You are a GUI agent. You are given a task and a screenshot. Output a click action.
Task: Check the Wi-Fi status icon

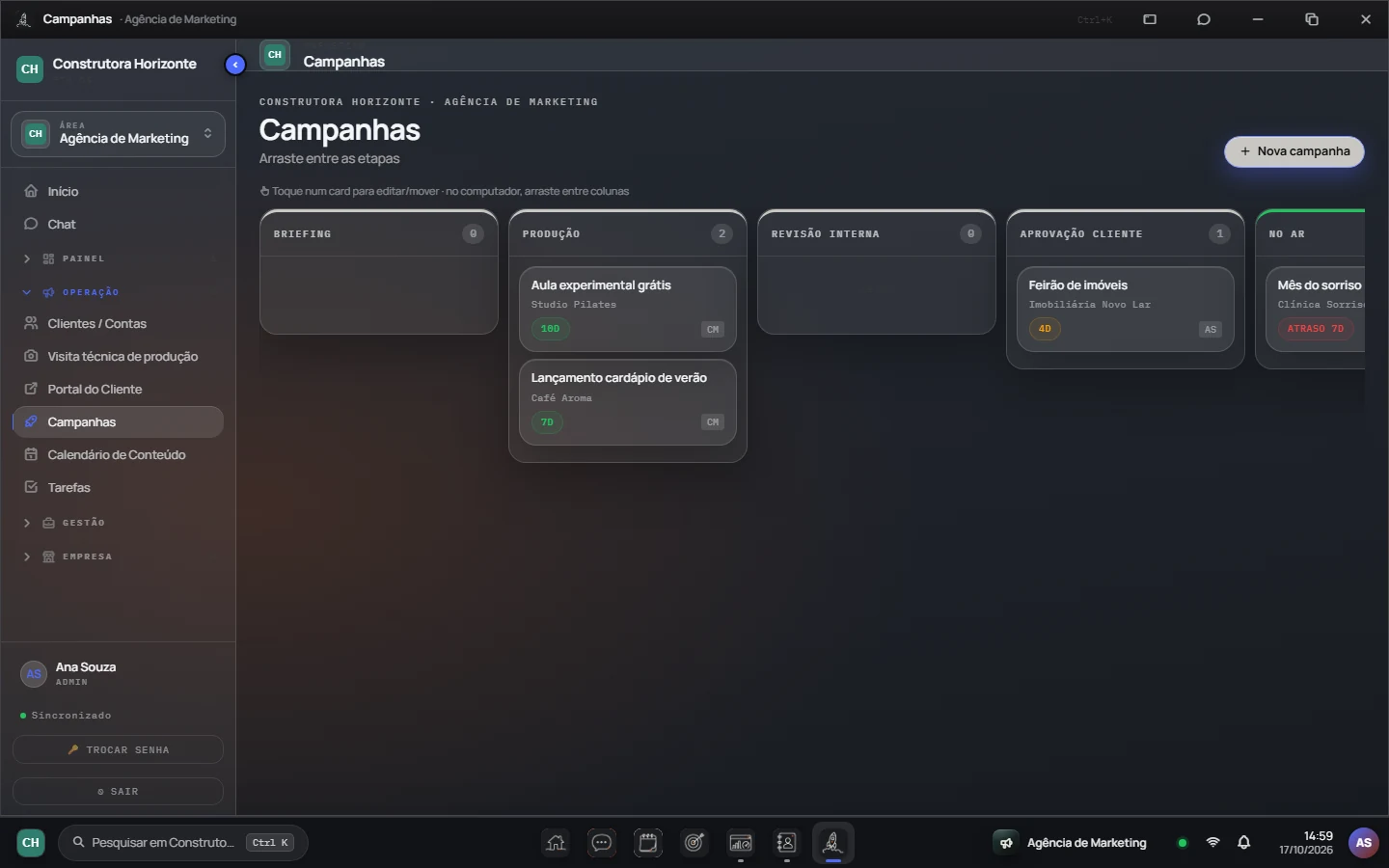point(1213,843)
